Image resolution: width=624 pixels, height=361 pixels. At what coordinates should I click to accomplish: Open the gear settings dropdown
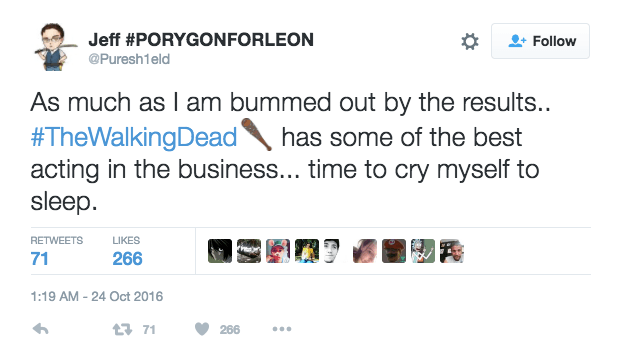(470, 41)
